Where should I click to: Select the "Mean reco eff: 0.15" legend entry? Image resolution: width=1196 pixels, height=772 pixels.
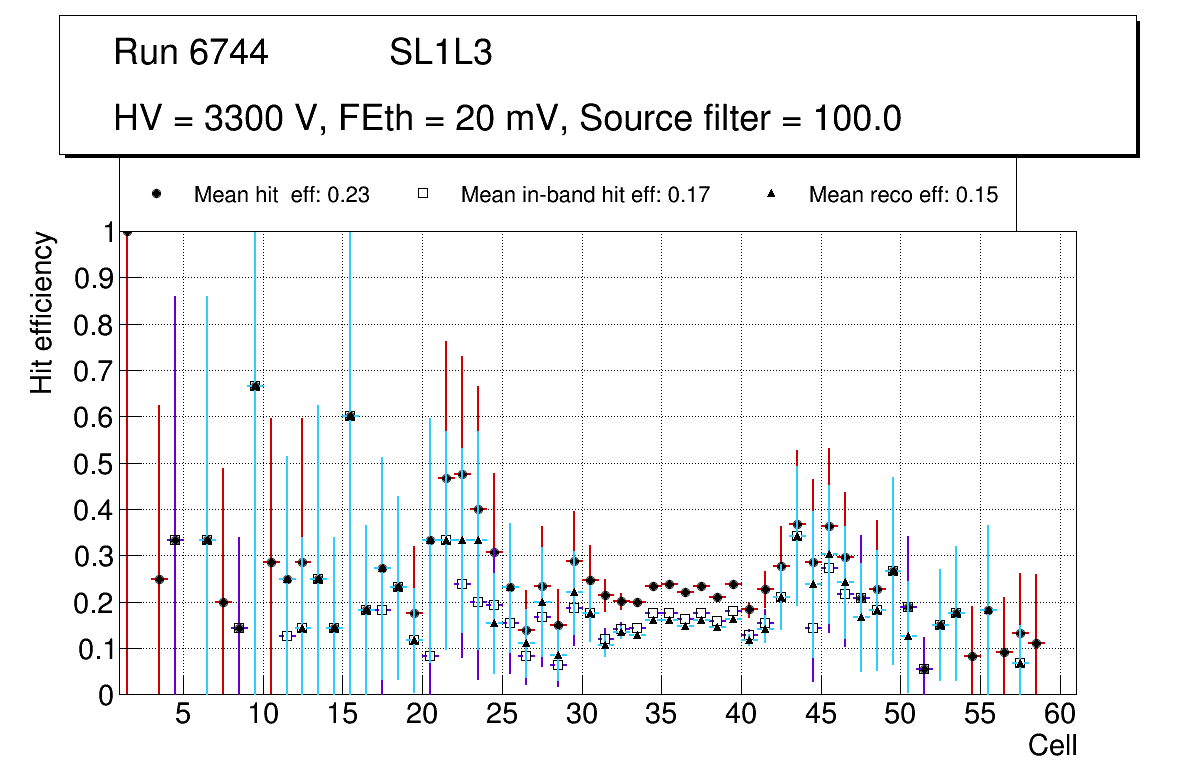pos(903,195)
